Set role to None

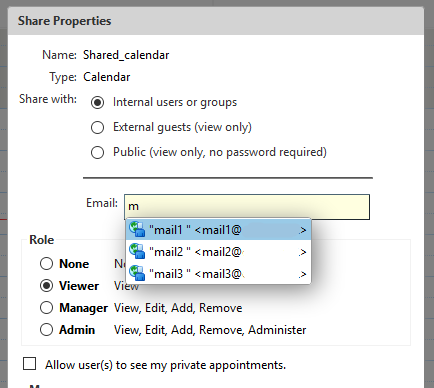pyautogui.click(x=46, y=264)
